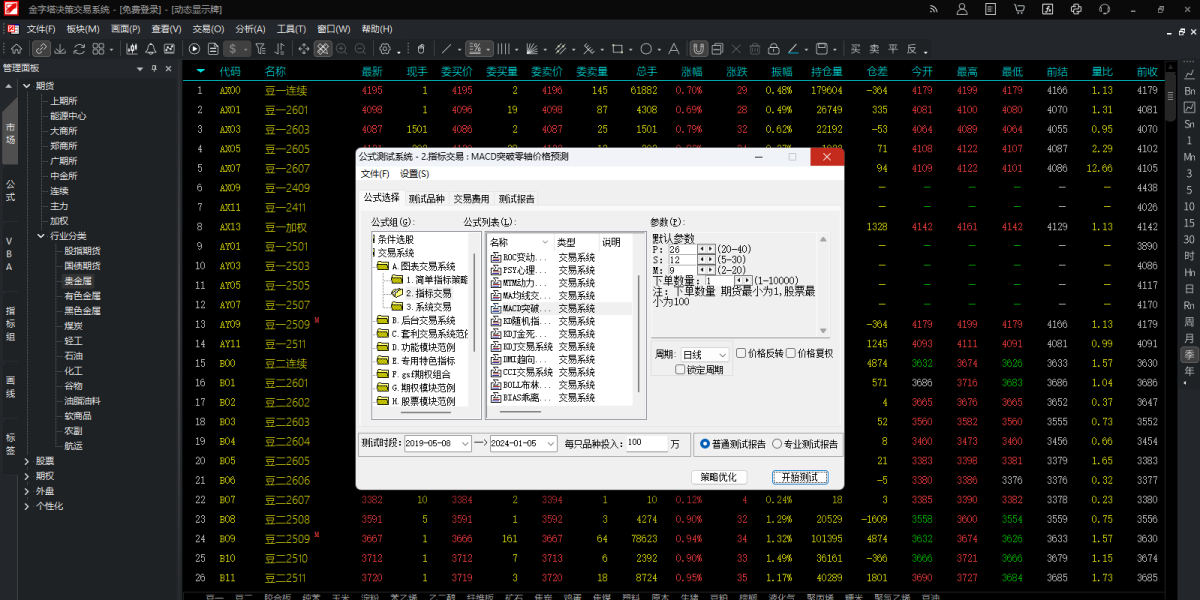Enable the 价格反转 checkbox
The width and height of the screenshot is (1200, 600).
click(x=743, y=354)
